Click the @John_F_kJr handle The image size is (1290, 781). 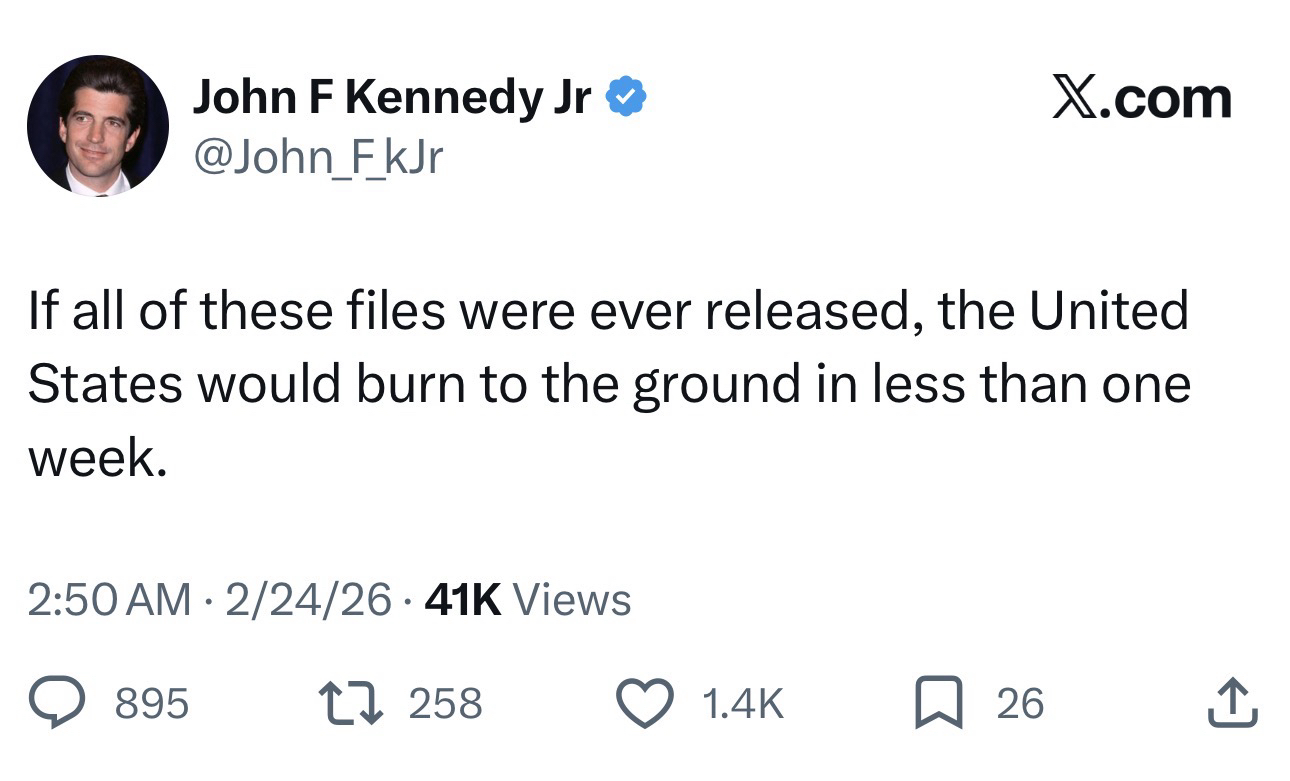(x=316, y=156)
